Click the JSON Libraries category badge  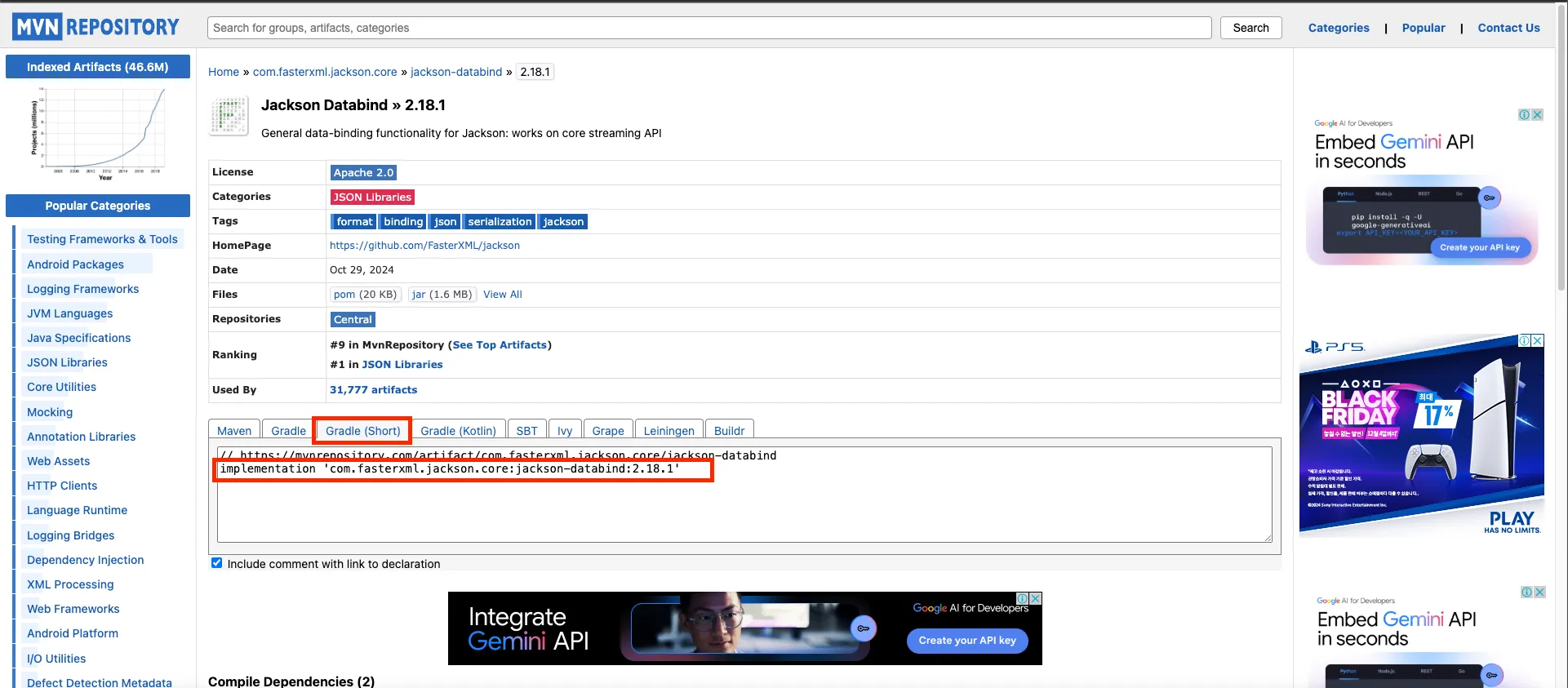pos(372,197)
